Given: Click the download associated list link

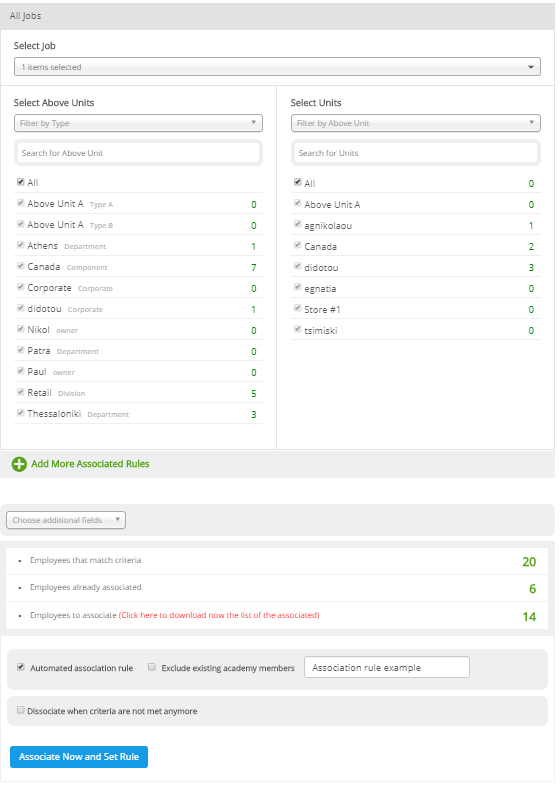Looking at the screenshot, I should 219,615.
